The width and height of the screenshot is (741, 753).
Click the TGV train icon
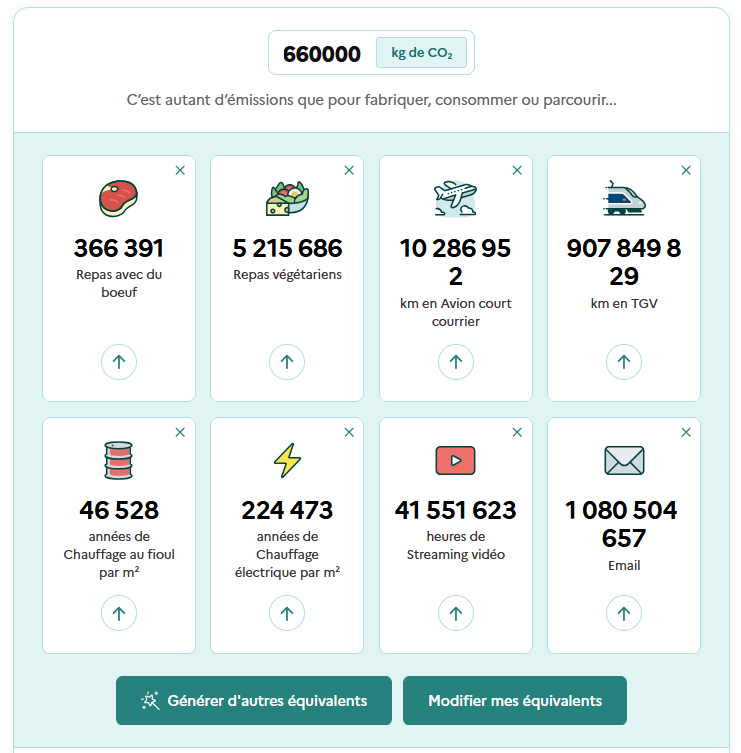624,198
